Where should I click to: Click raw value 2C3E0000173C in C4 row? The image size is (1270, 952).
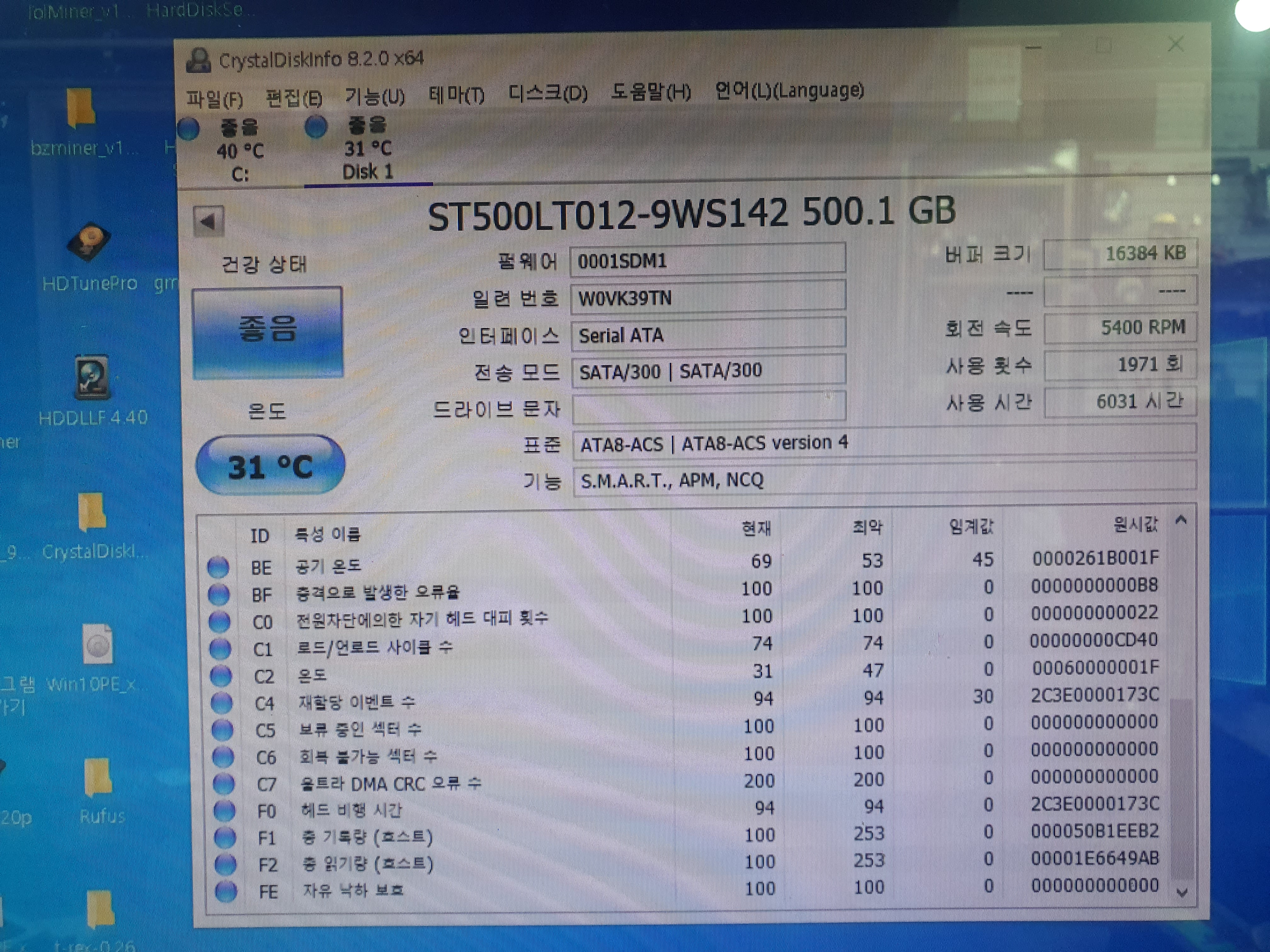click(x=1095, y=695)
